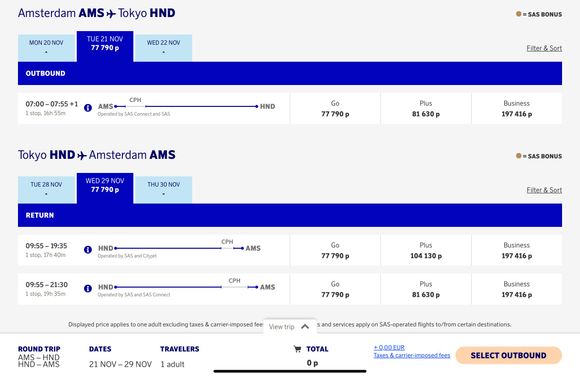Open Filter & Sort for outbound flights
Screen dimensions: 580x376
click(x=544, y=48)
